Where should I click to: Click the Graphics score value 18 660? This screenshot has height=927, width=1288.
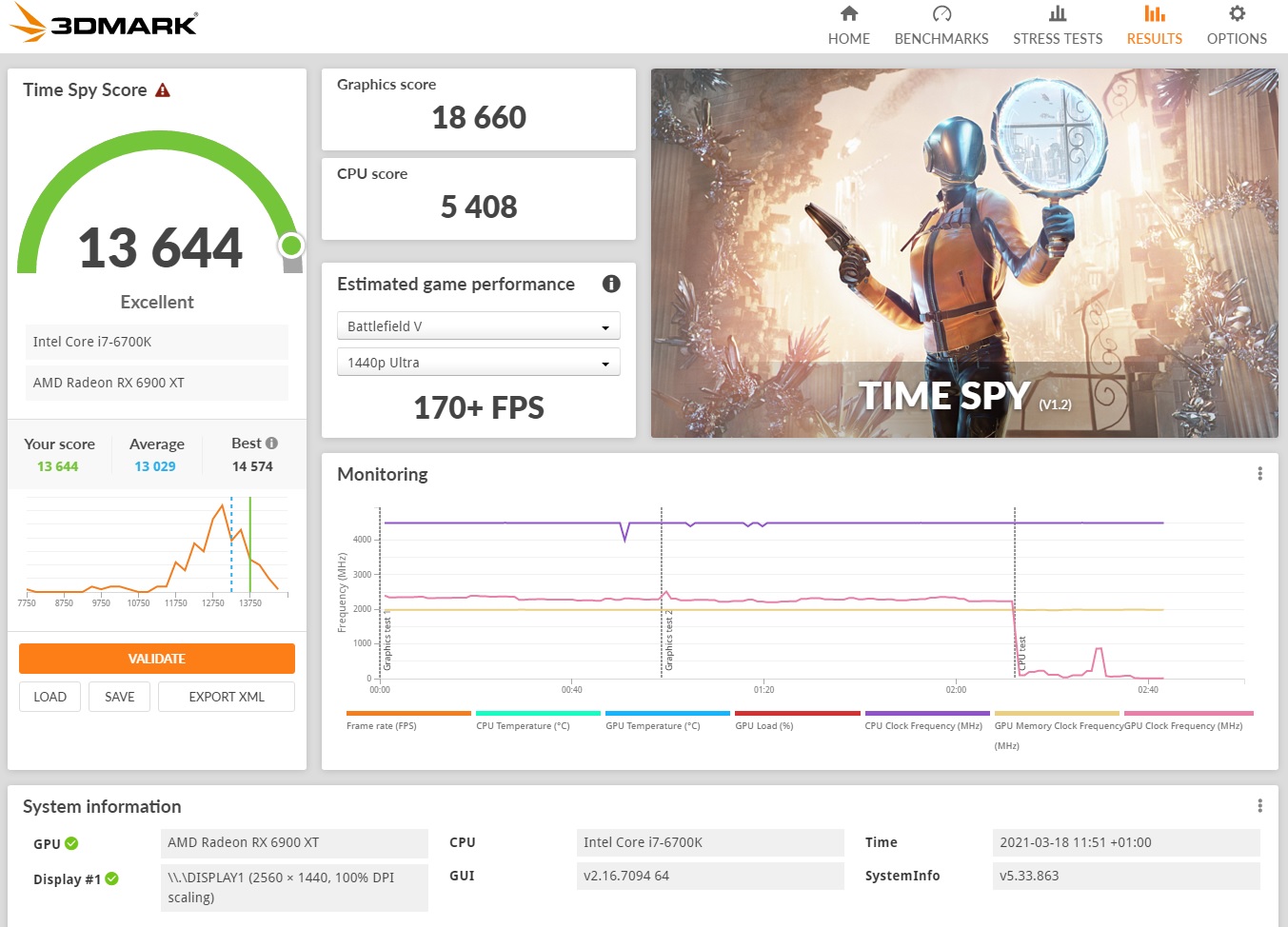pyautogui.click(x=479, y=118)
